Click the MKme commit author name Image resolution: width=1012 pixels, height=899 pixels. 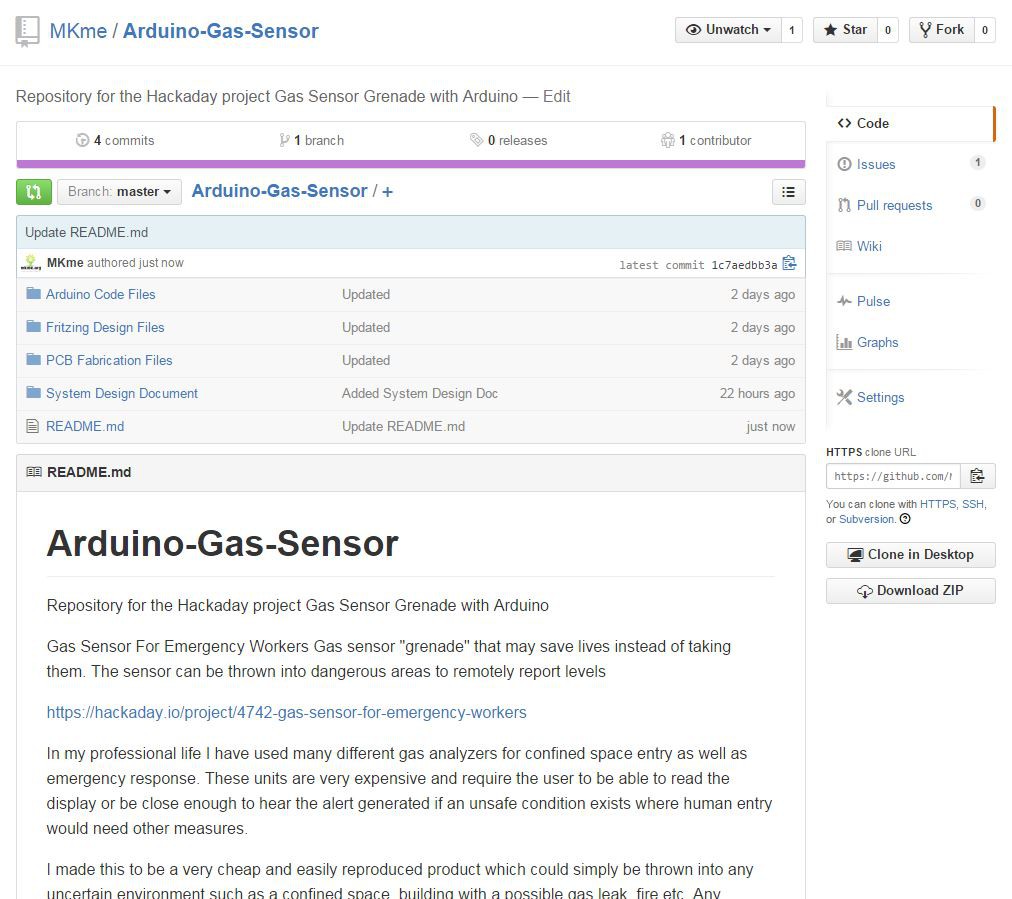(x=65, y=263)
